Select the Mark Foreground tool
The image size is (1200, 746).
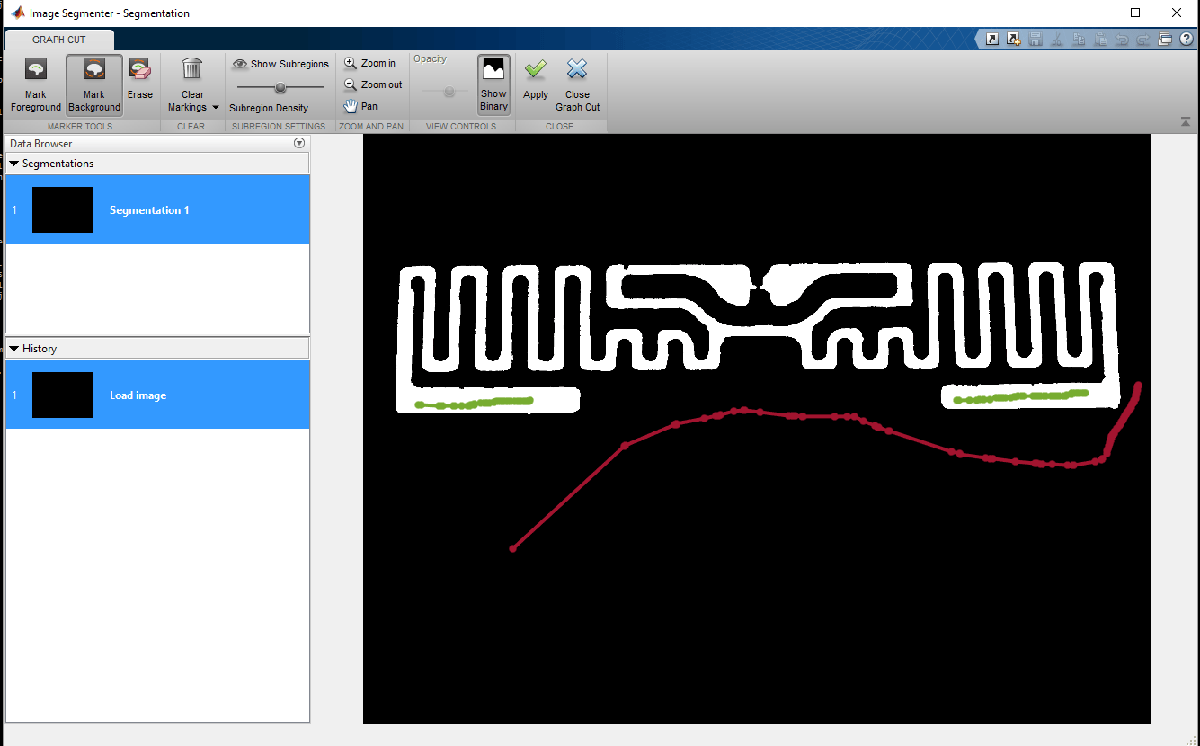click(x=36, y=85)
